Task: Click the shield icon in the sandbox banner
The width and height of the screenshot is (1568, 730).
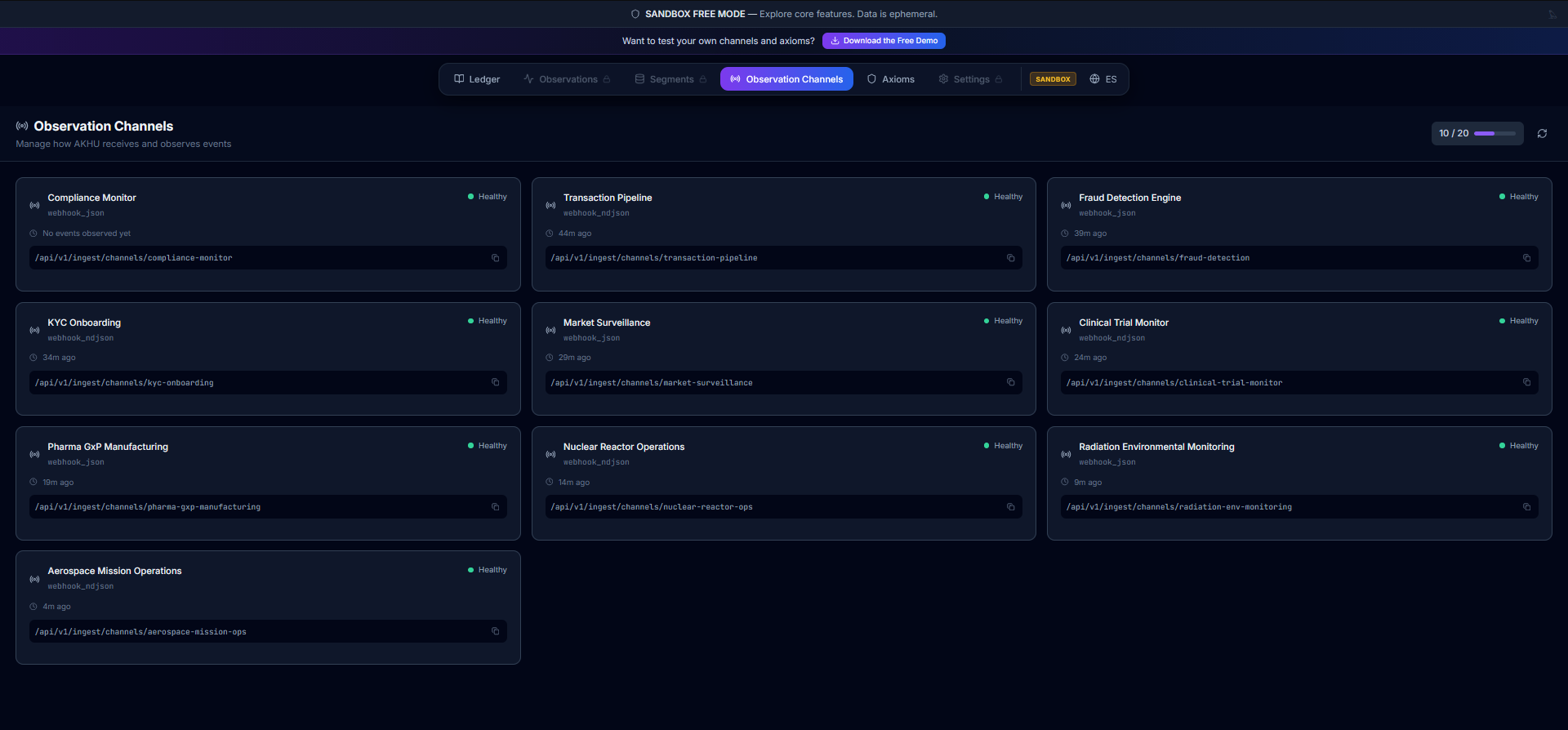Action: tap(635, 14)
